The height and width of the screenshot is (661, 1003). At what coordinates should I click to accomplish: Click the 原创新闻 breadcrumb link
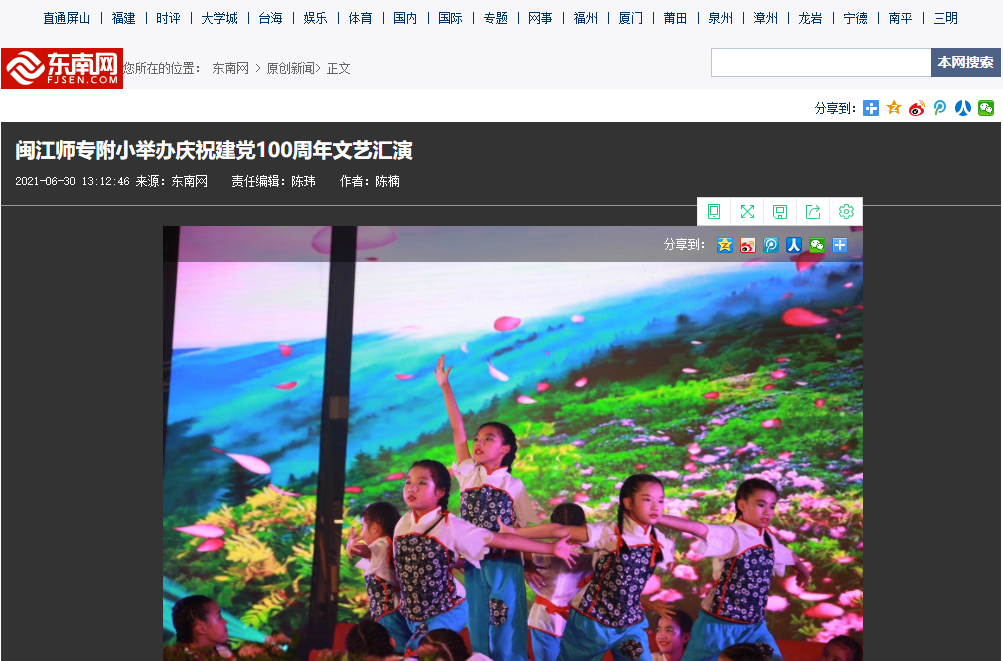tap(290, 68)
